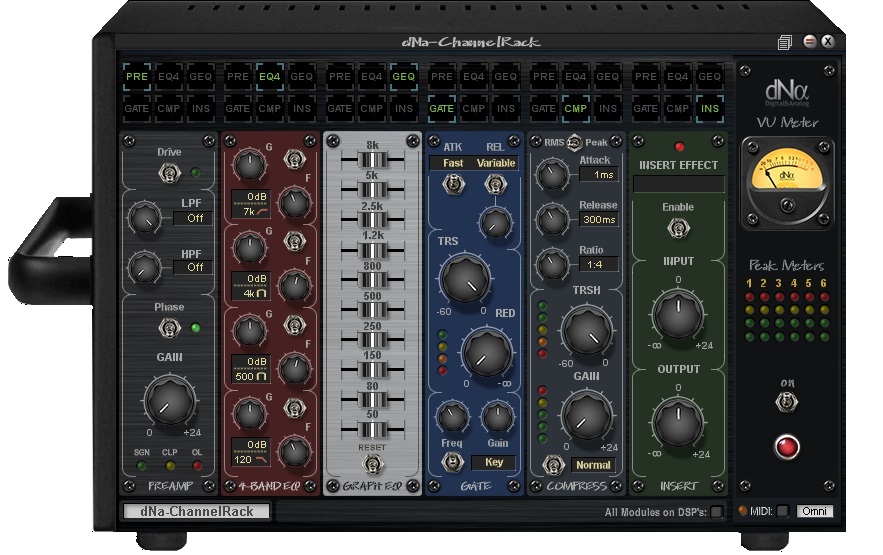Click the dNa-ChannelRack preset name field
The height and width of the screenshot is (555, 883).
(x=197, y=511)
